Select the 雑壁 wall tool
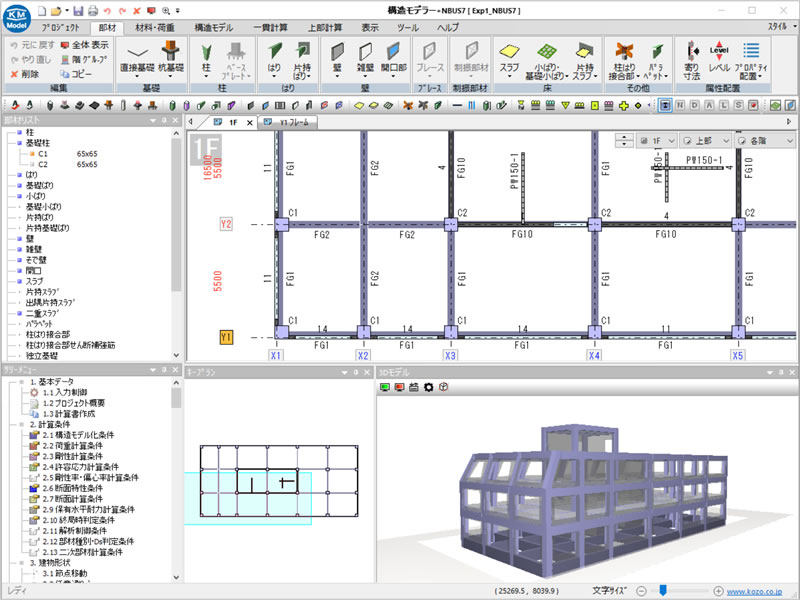This screenshot has height=600, width=800. coord(364,58)
